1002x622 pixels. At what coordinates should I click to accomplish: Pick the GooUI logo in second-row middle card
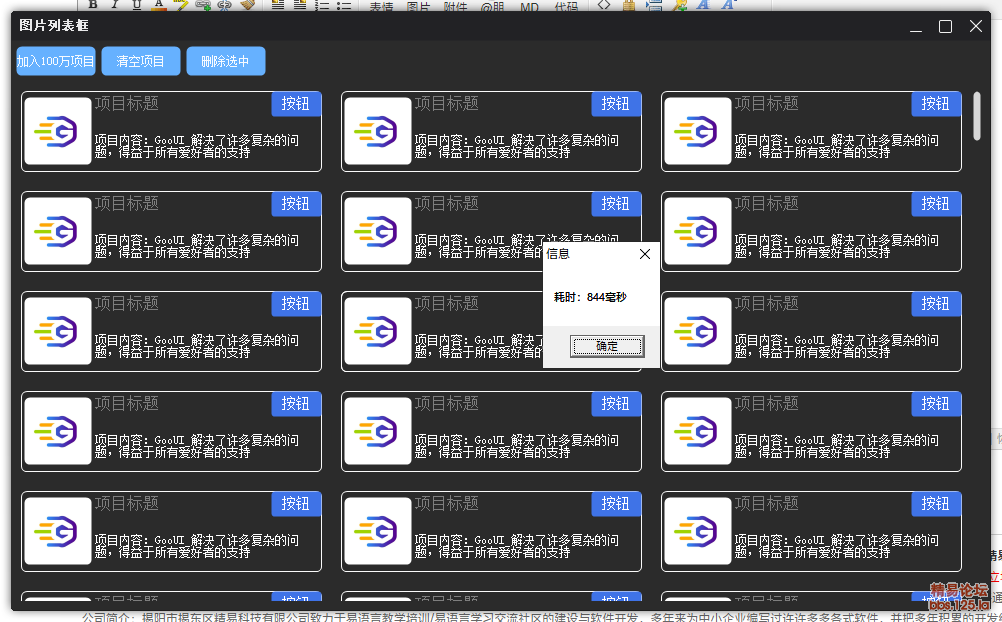point(378,231)
